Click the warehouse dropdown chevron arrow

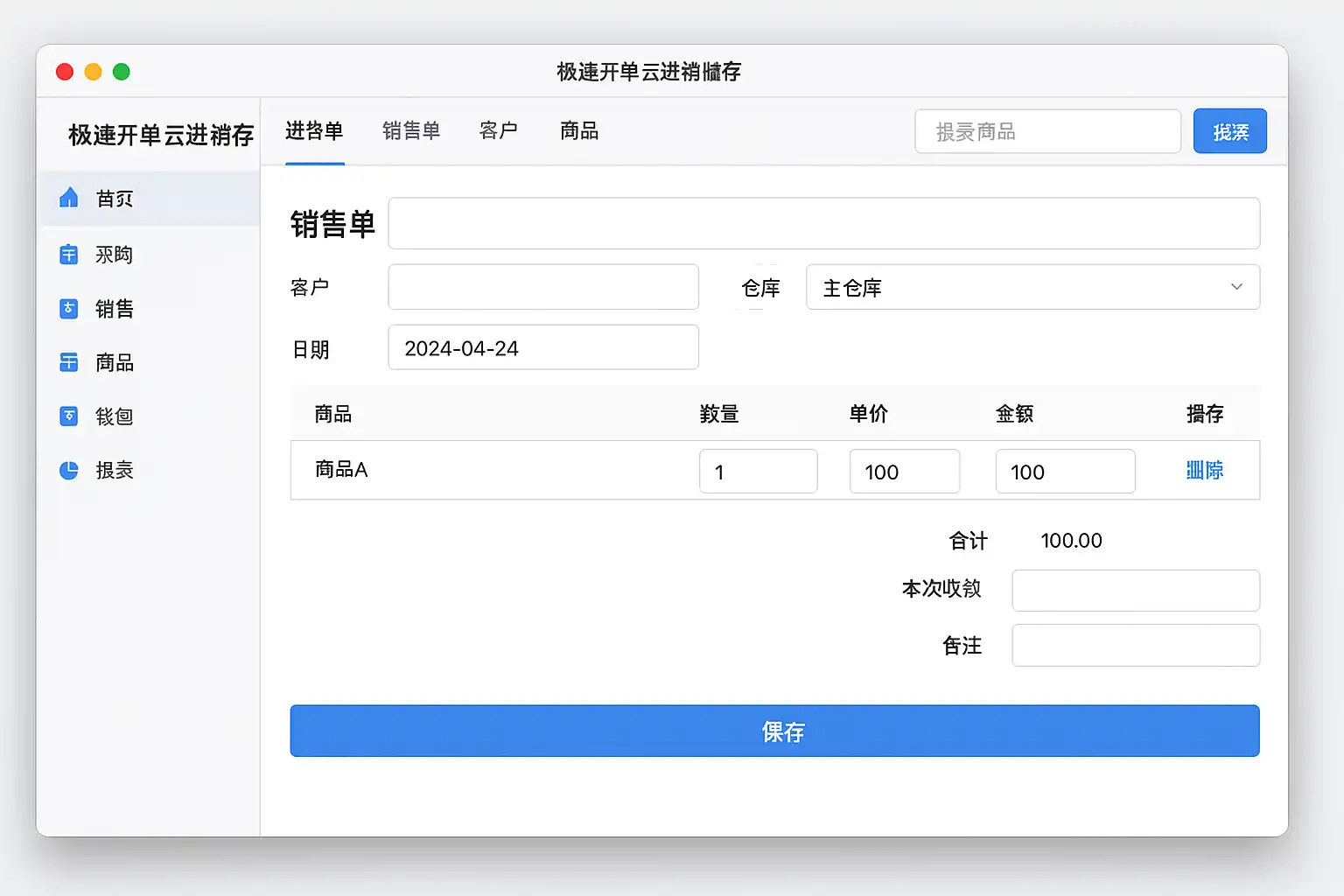coord(1236,287)
